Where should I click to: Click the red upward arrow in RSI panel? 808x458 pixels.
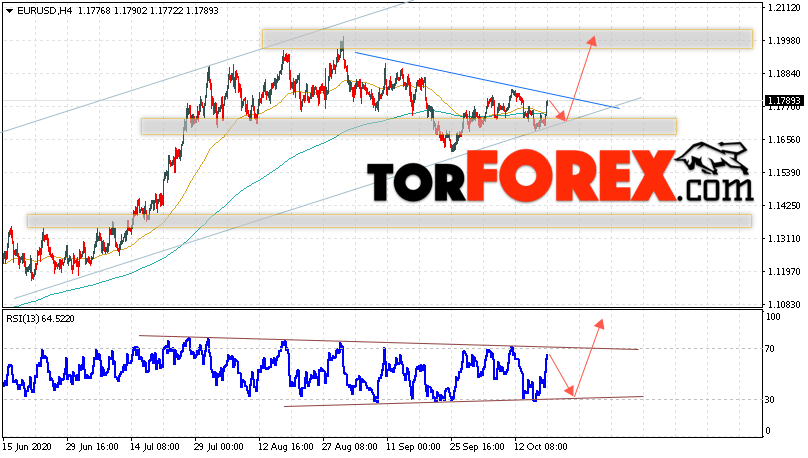(x=588, y=358)
